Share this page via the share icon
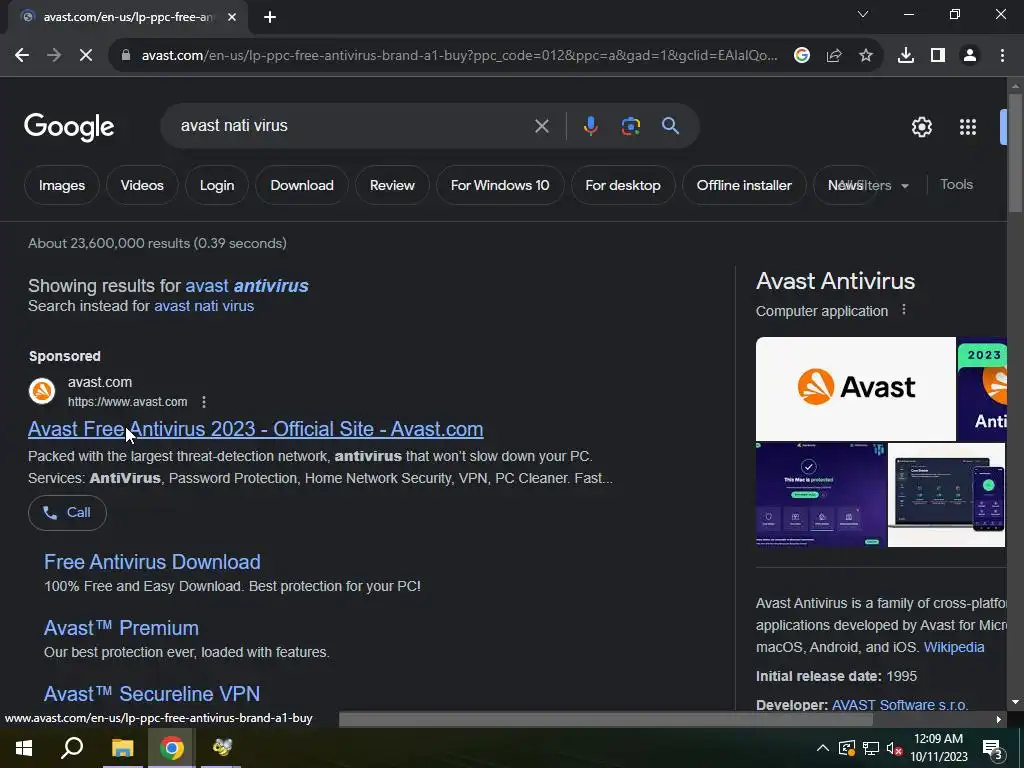The height and width of the screenshot is (768, 1024). click(x=834, y=56)
